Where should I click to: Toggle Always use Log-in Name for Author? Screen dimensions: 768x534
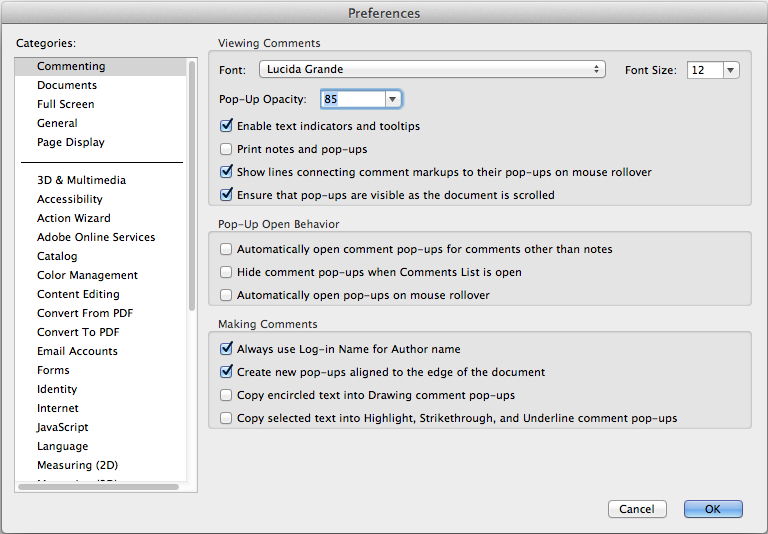(226, 349)
